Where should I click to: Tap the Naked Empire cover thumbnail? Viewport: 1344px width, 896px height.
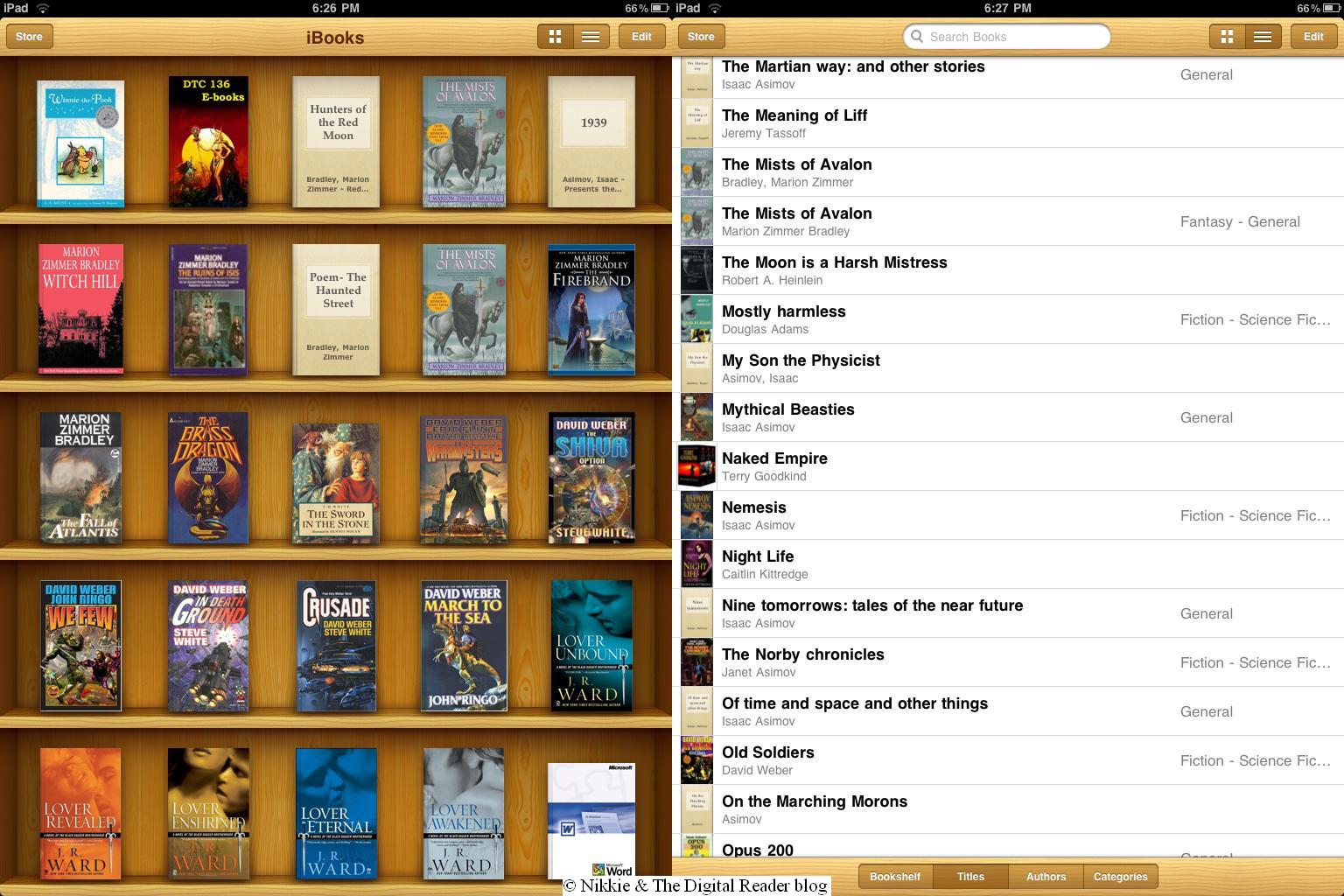tap(696, 466)
